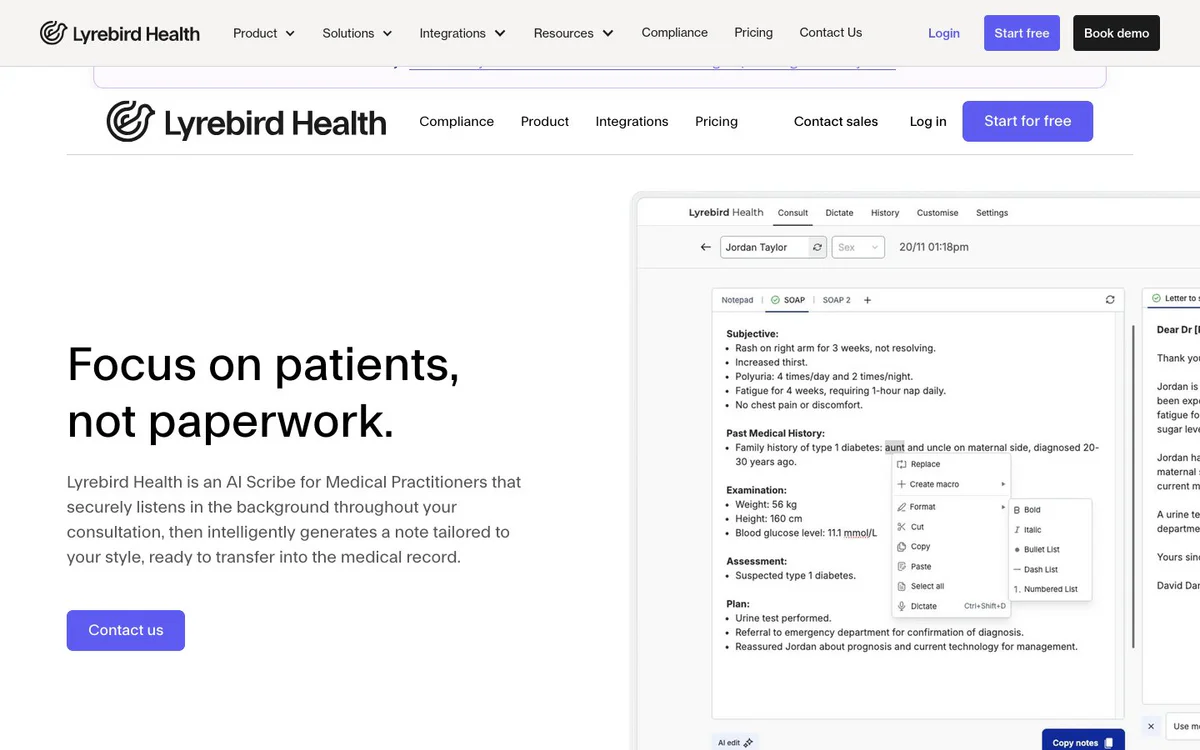
Task: Click the Login link
Action: coord(944,33)
